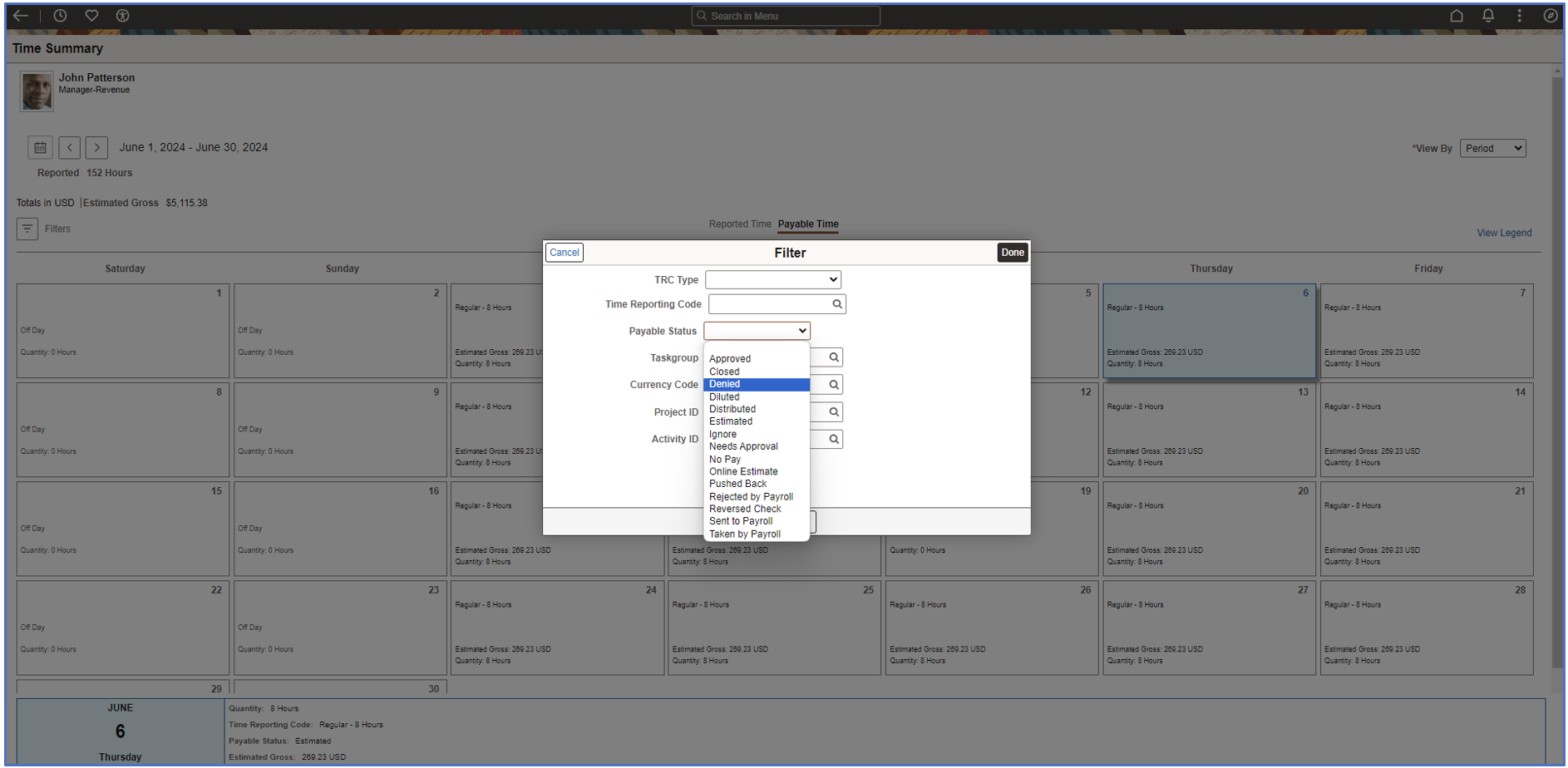Screen dimensions: 1568x768
Task: Open the NavBar compass icon
Action: point(1551,15)
